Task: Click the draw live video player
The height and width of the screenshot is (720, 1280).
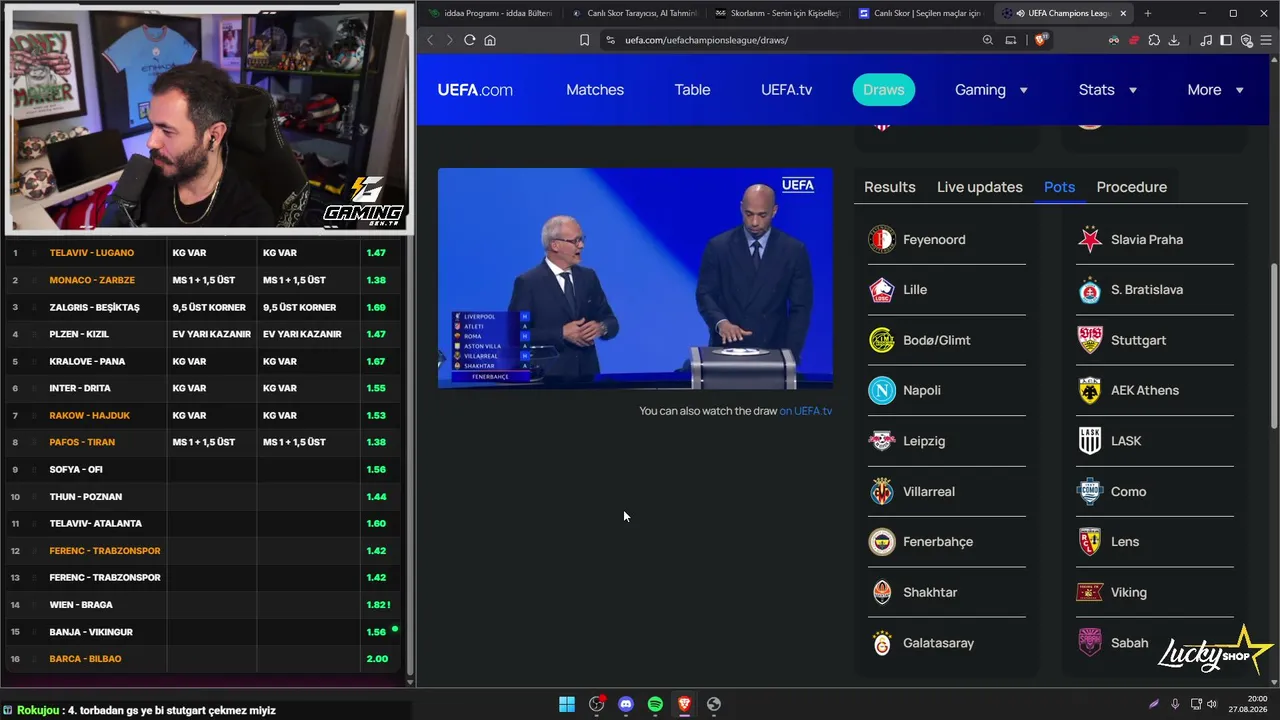Action: (x=635, y=278)
